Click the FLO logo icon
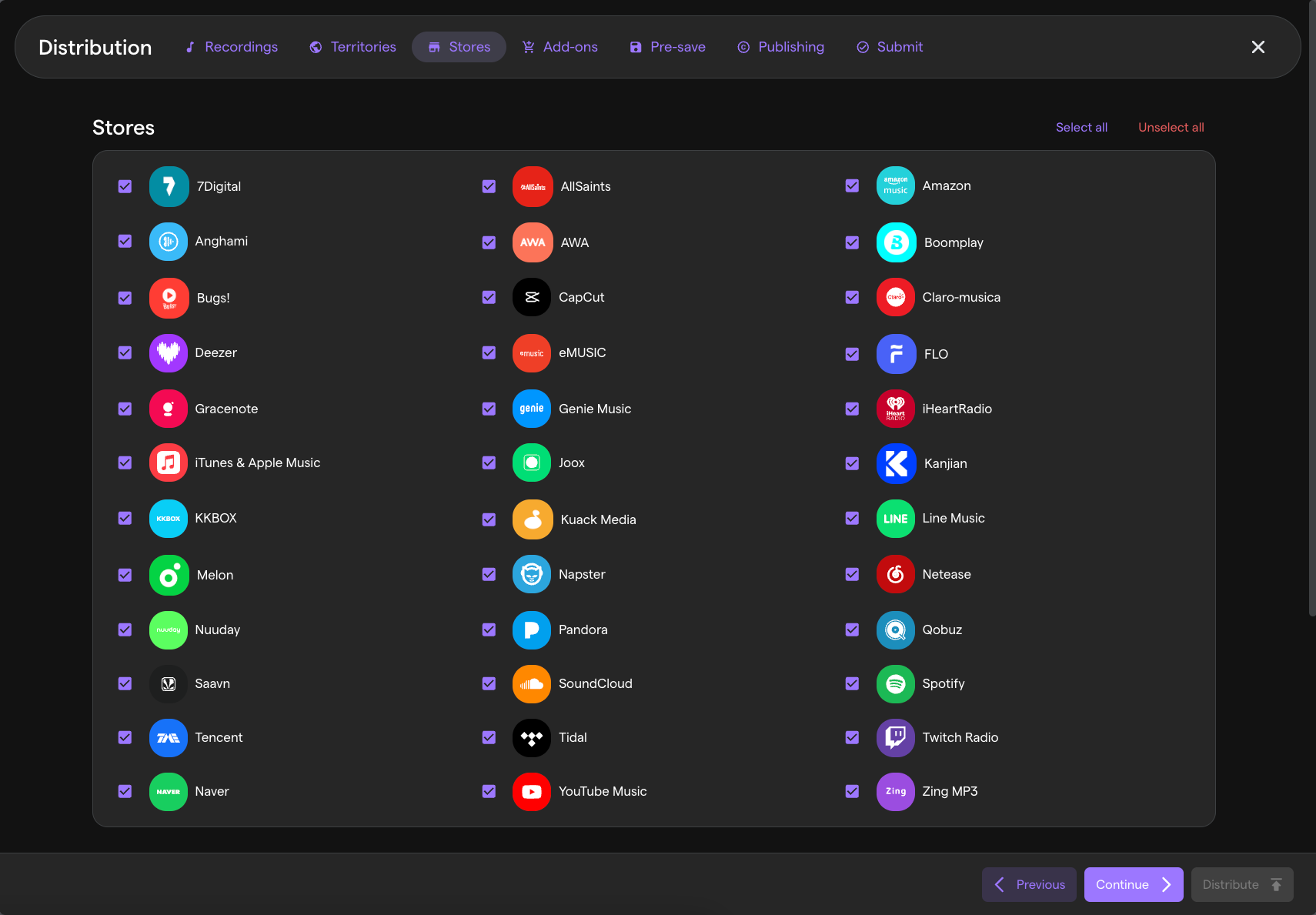1316x915 pixels. pos(896,354)
